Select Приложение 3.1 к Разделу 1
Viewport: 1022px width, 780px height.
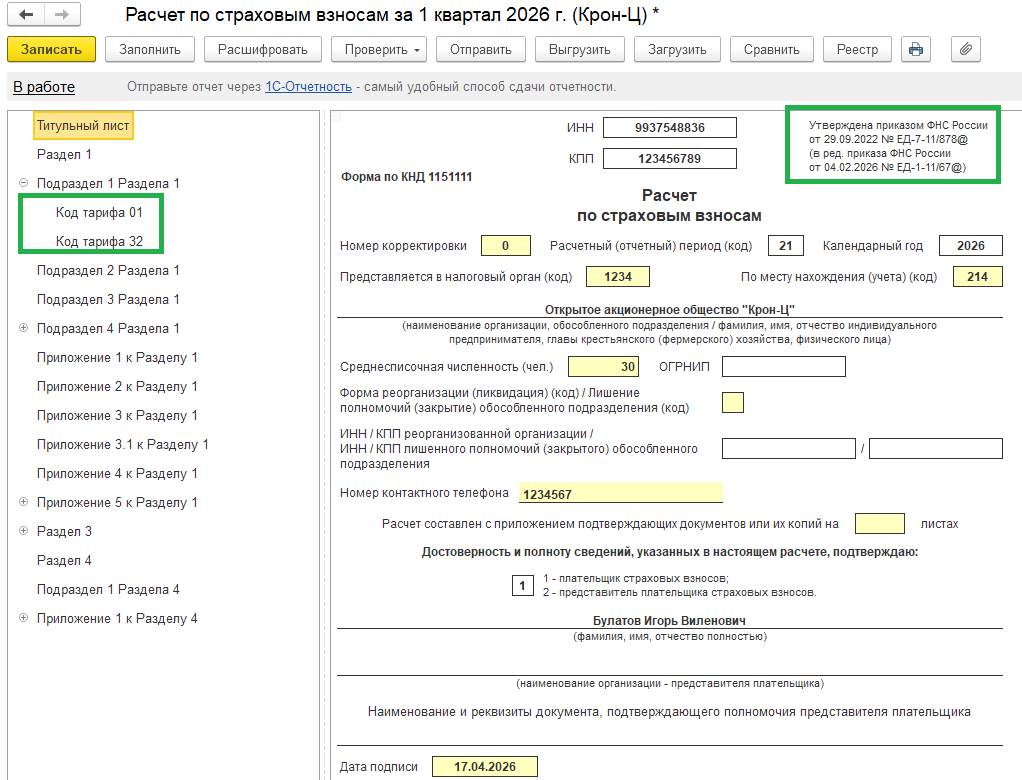(122, 445)
